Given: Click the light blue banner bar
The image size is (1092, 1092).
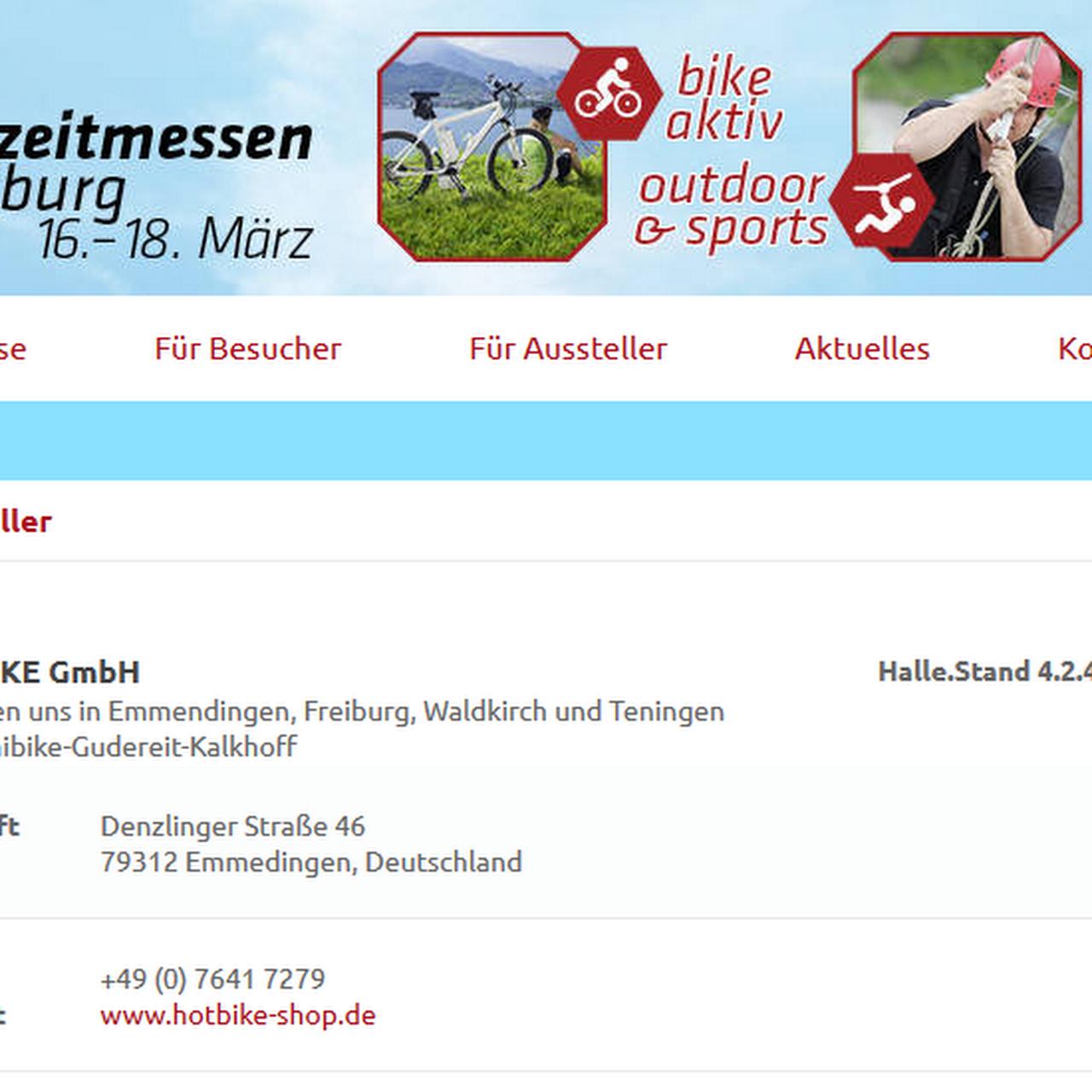Looking at the screenshot, I should tap(546, 440).
